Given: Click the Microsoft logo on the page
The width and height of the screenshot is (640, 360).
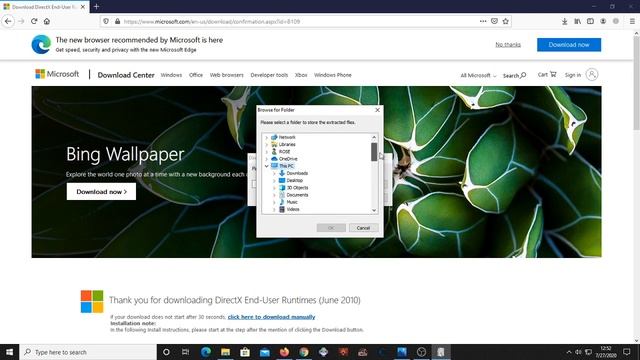Looking at the screenshot, I should coord(57,74).
